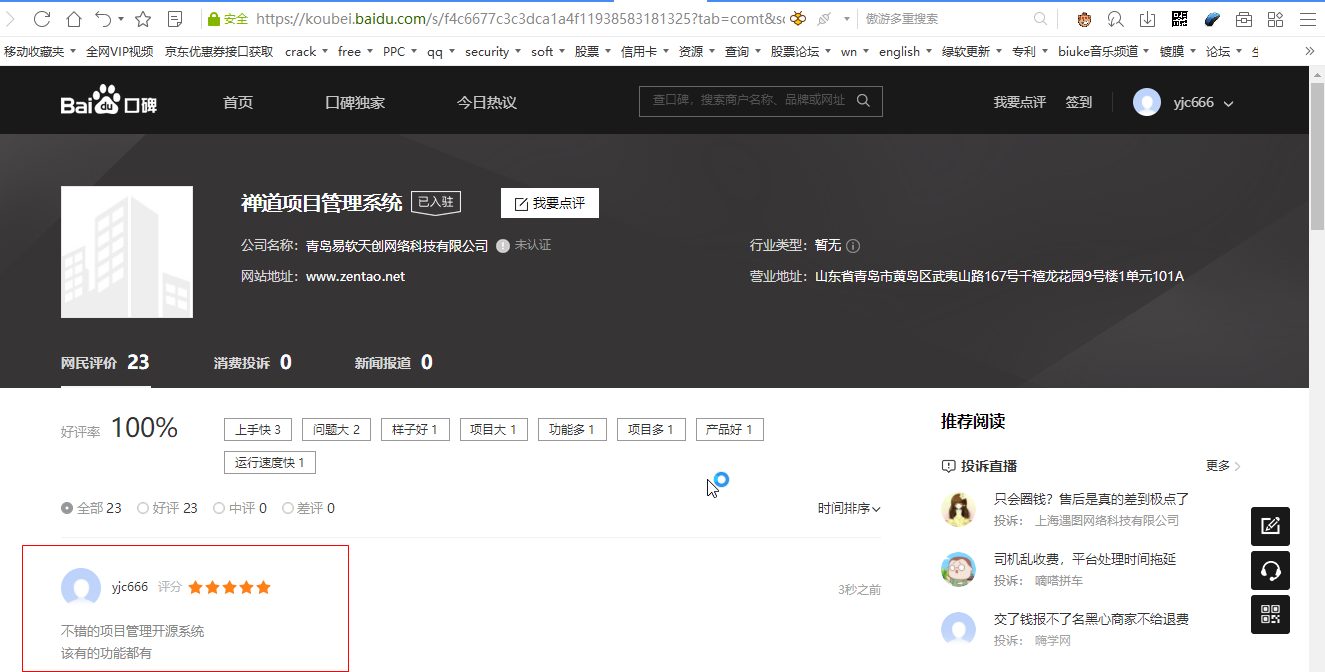The width and height of the screenshot is (1325, 672).
Task: Open complaint 司机乱收费，平台处理时间拖延
Action: click(1085, 559)
